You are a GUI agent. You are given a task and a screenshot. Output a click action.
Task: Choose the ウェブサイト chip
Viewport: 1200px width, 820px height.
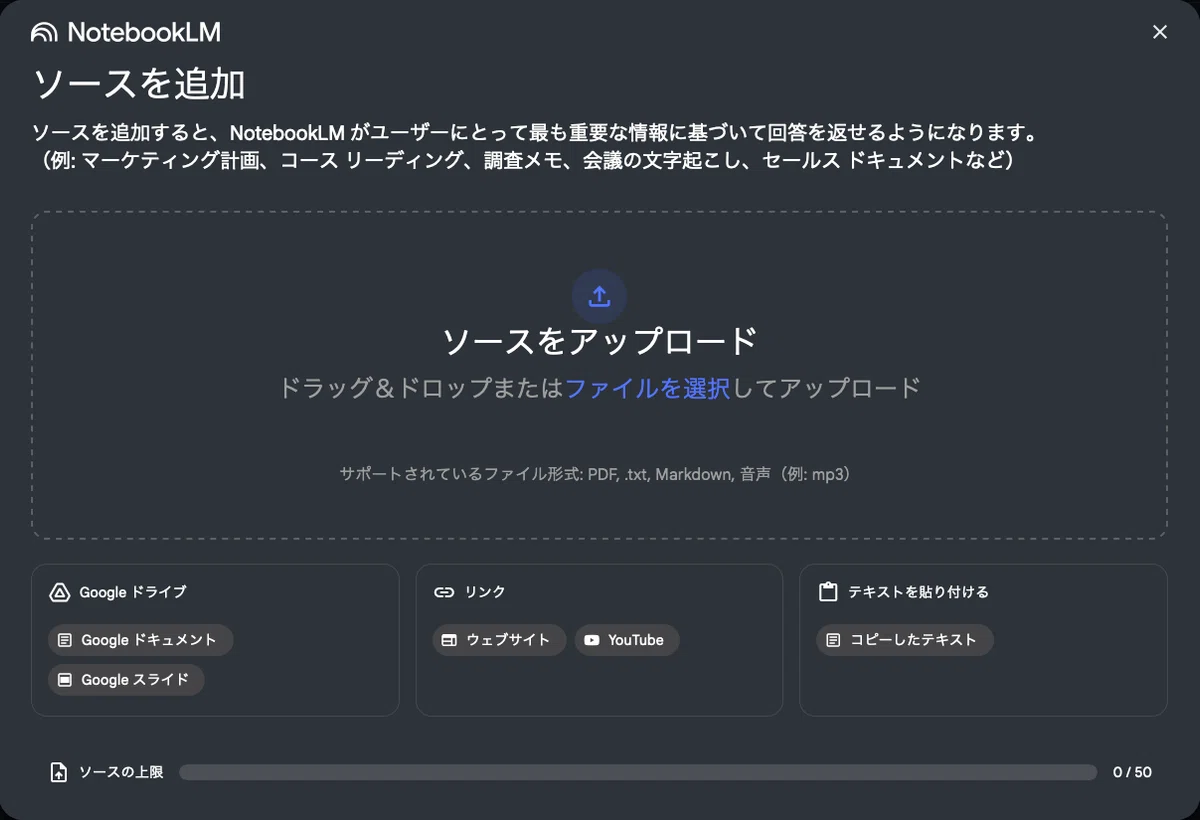pyautogui.click(x=499, y=640)
